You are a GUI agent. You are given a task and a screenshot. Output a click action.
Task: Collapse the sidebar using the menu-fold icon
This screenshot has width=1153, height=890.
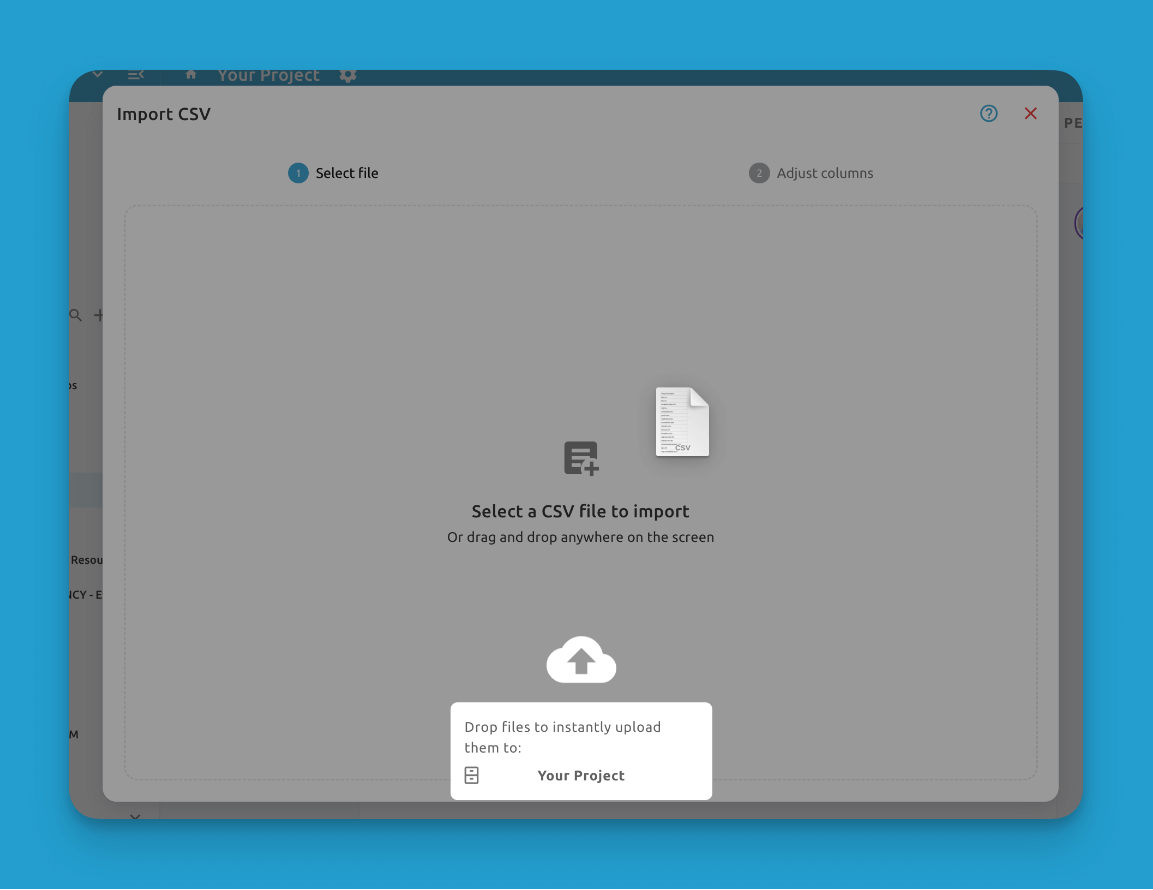tap(136, 75)
